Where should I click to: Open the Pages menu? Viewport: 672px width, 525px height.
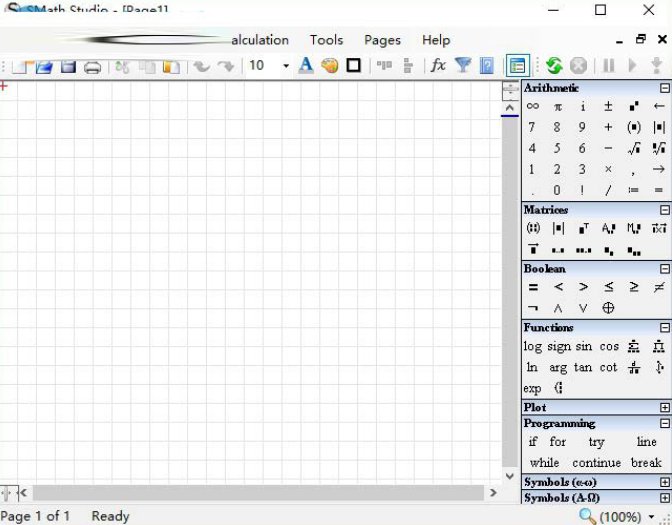click(382, 40)
